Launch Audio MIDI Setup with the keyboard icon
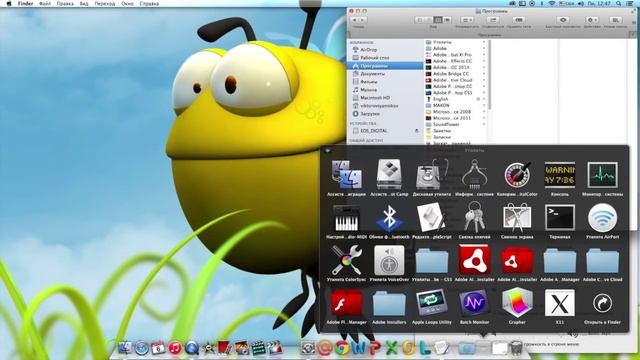This screenshot has height=360, width=640. (347, 218)
